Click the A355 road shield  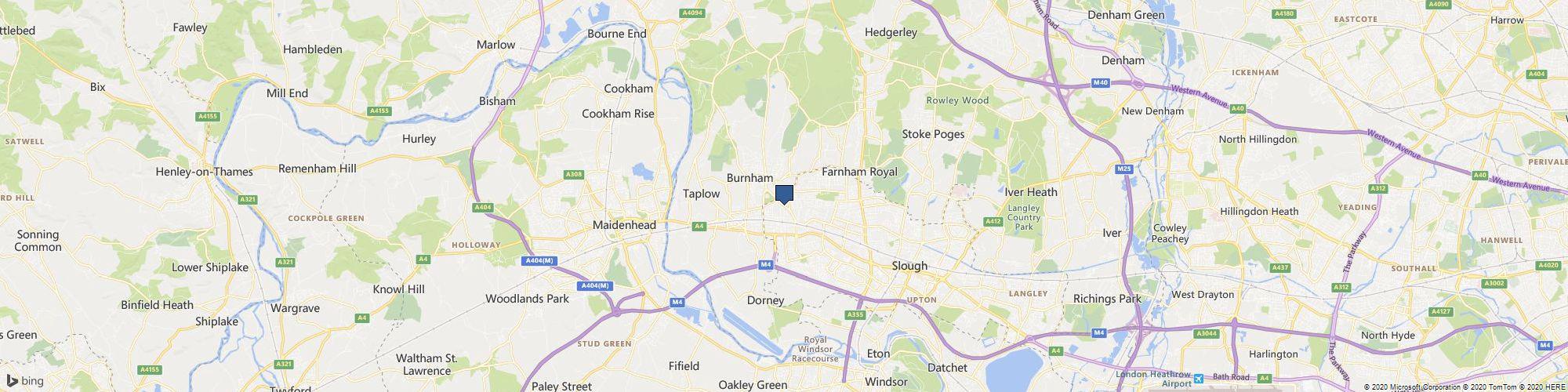855,314
